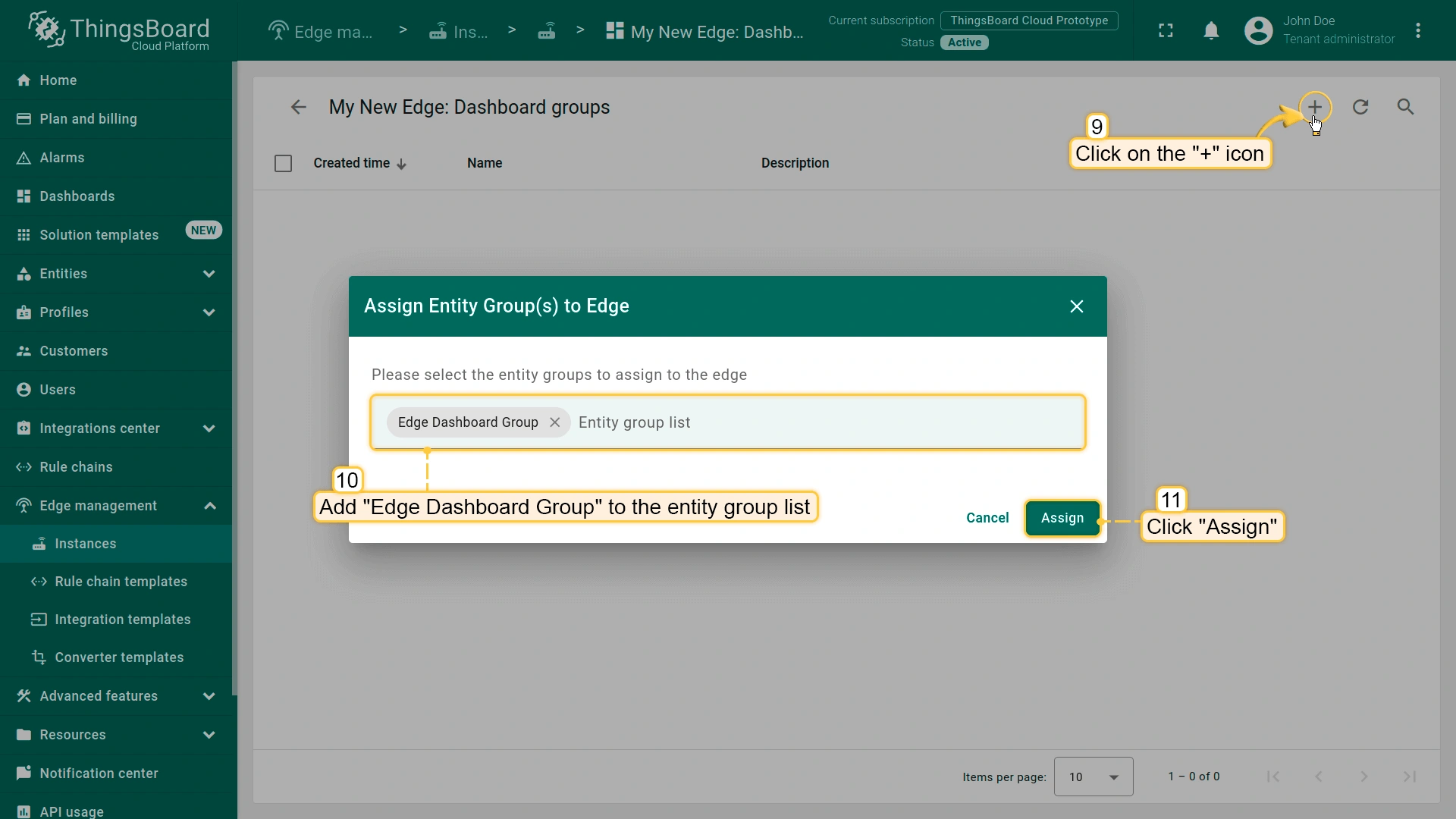Screen dimensions: 1456x819
Task: Click the Cancel button
Action: pos(987,518)
